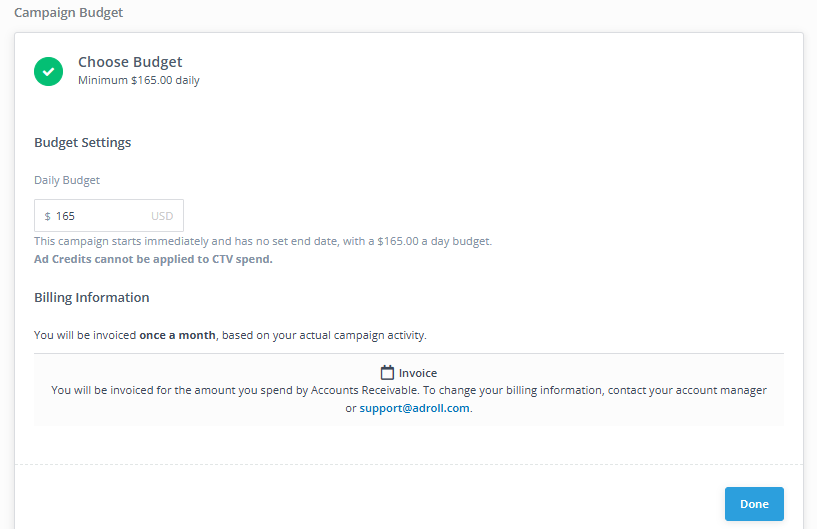Click the Minimum $165.00 daily subtitle
Image resolution: width=817 pixels, height=529 pixels.
pyautogui.click(x=138, y=81)
